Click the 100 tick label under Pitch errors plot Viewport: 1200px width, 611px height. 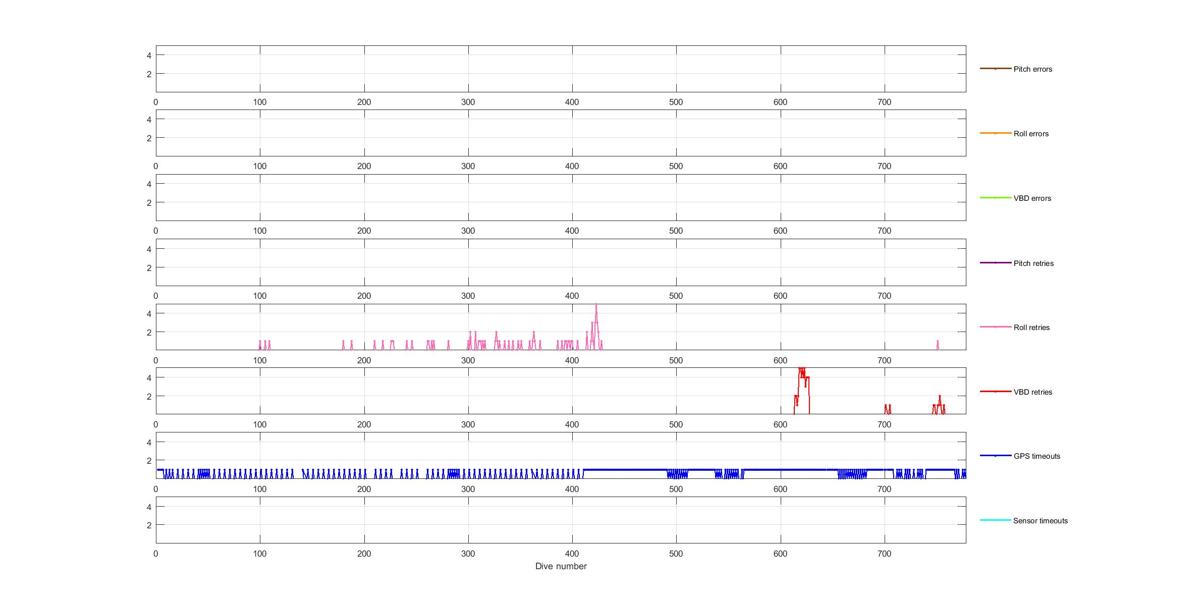coord(260,102)
